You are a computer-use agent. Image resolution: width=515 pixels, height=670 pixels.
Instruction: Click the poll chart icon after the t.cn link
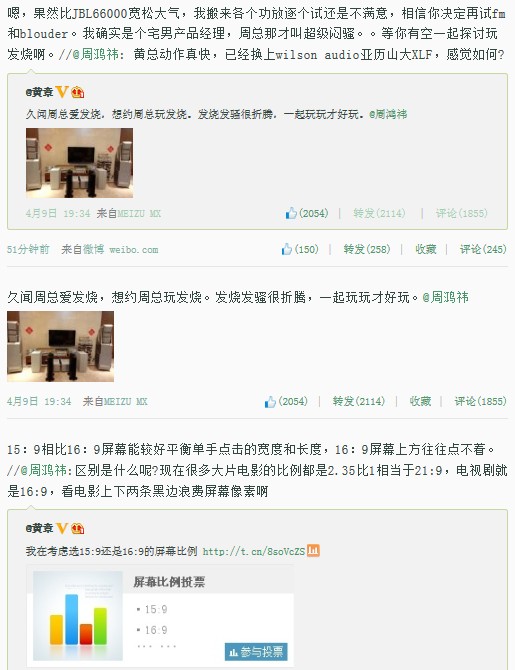click(x=313, y=550)
